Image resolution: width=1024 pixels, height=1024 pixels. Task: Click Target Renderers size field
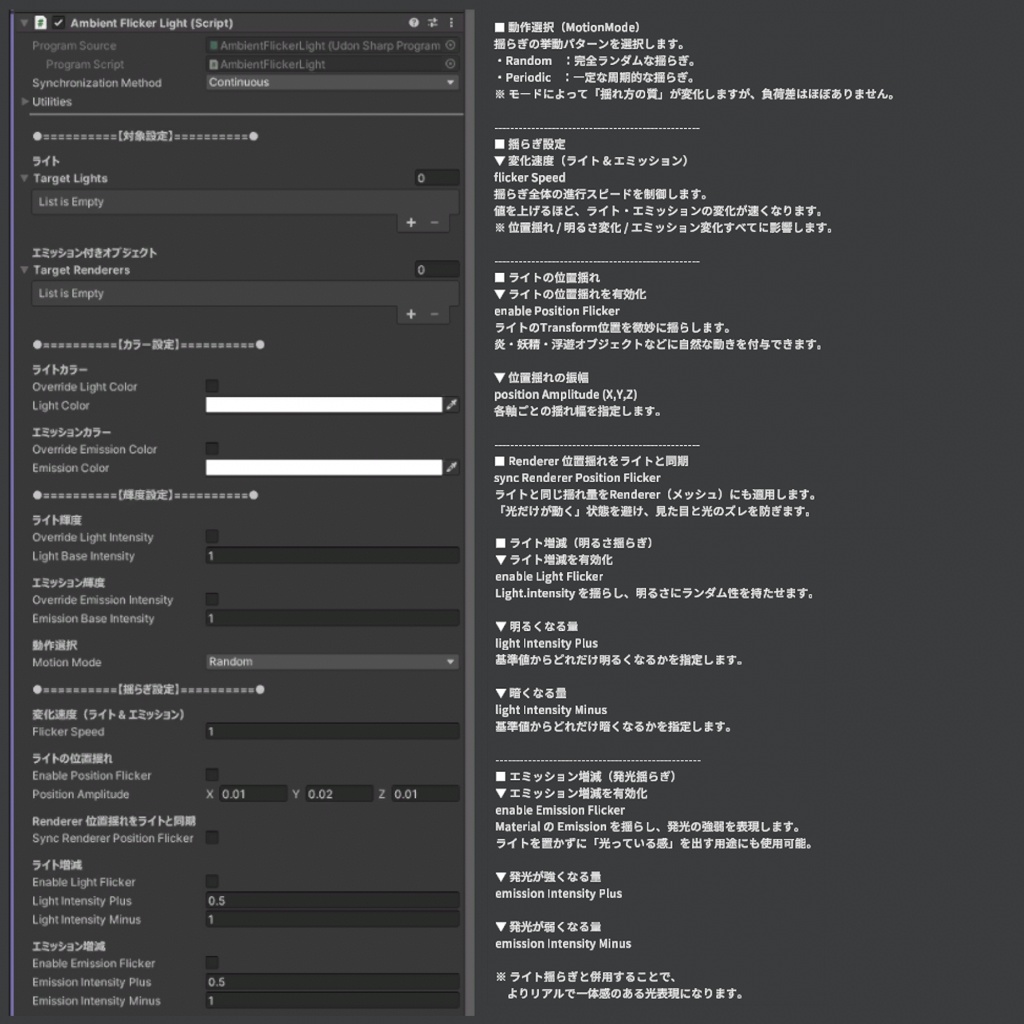(x=437, y=269)
